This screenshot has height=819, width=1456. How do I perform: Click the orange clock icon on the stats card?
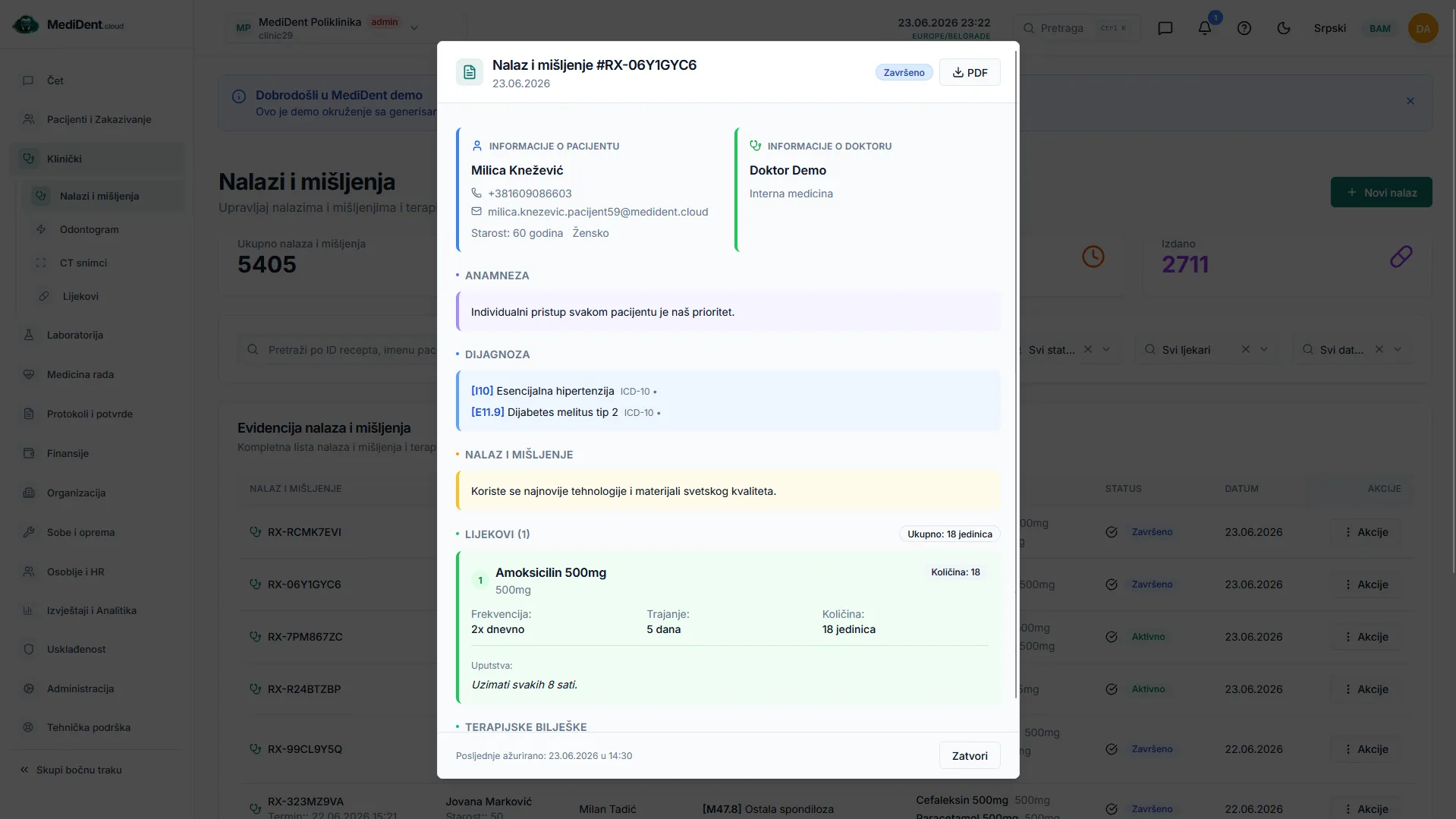1093,257
